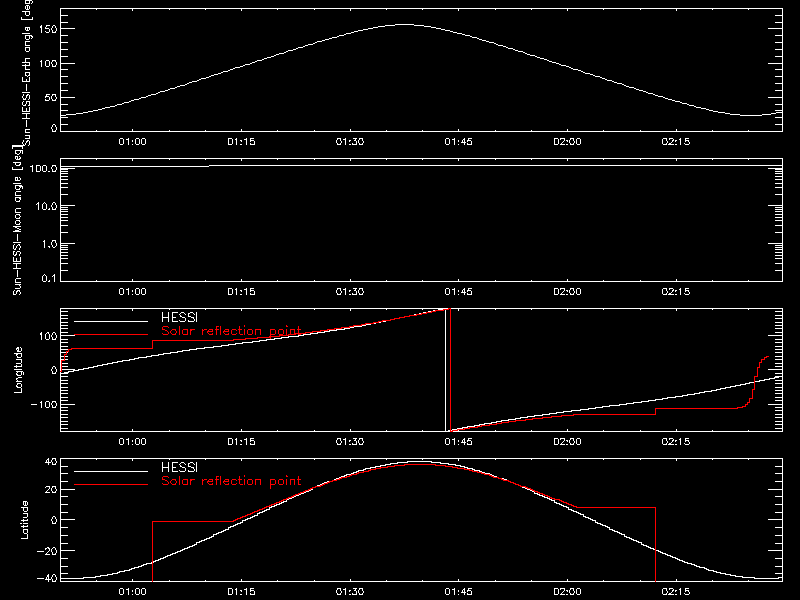This screenshot has width=800, height=600.
Task: Select Solar reflection point legend in Latitude plot
Action: pos(231,481)
